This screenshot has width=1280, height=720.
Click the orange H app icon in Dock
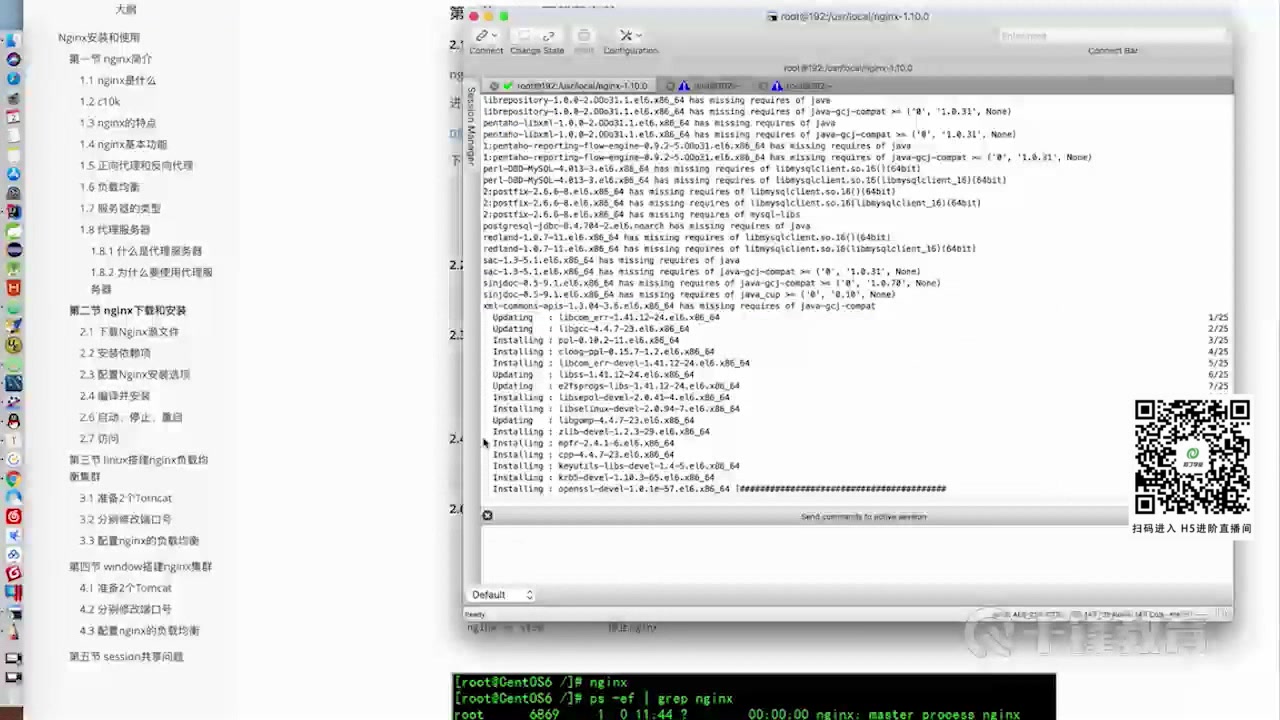coord(14,287)
